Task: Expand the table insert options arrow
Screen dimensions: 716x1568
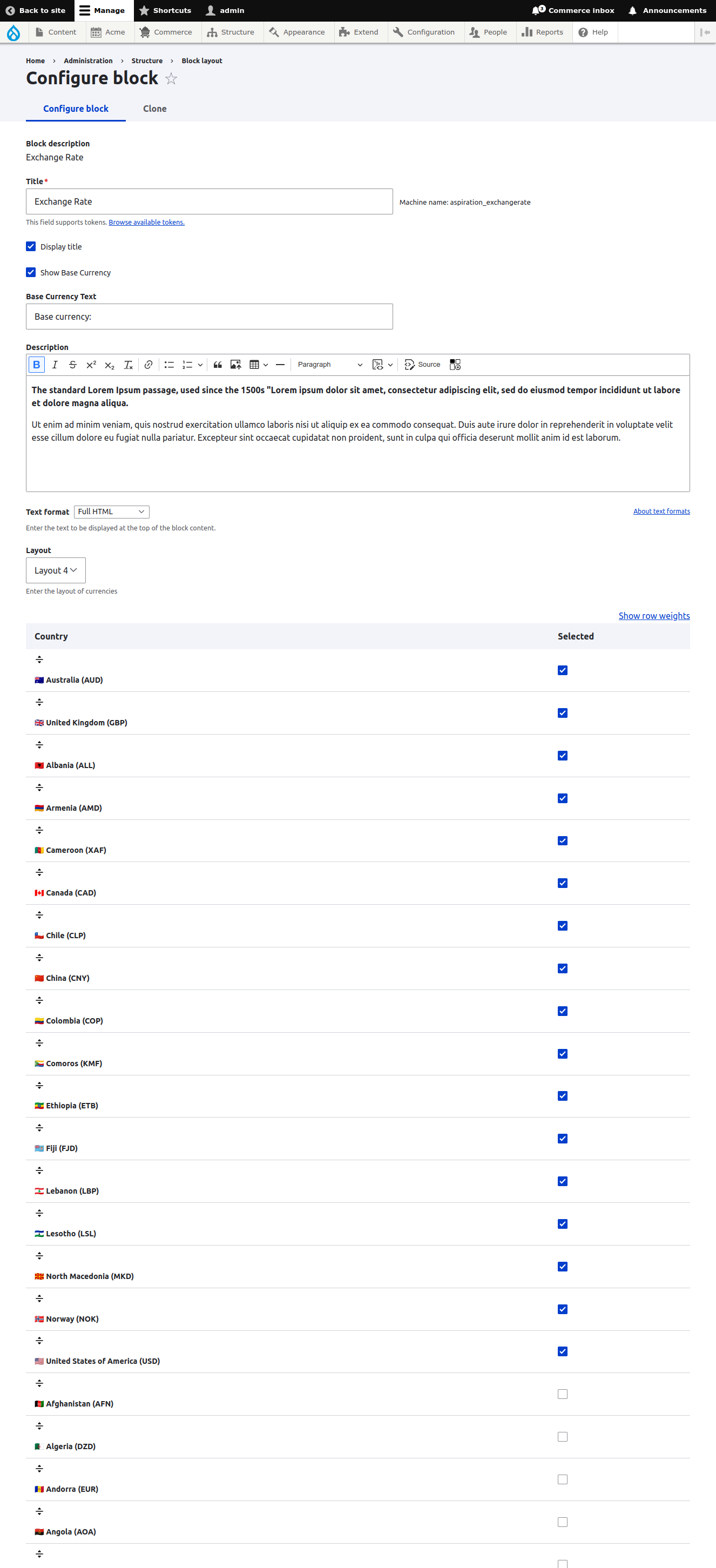Action: click(266, 365)
